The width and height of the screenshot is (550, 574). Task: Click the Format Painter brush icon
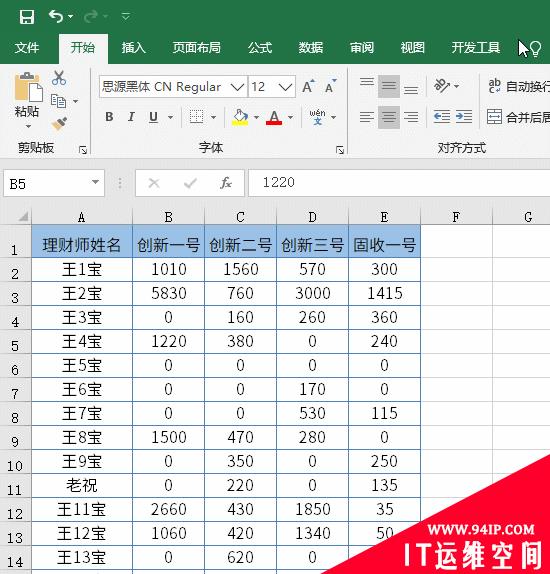59,124
